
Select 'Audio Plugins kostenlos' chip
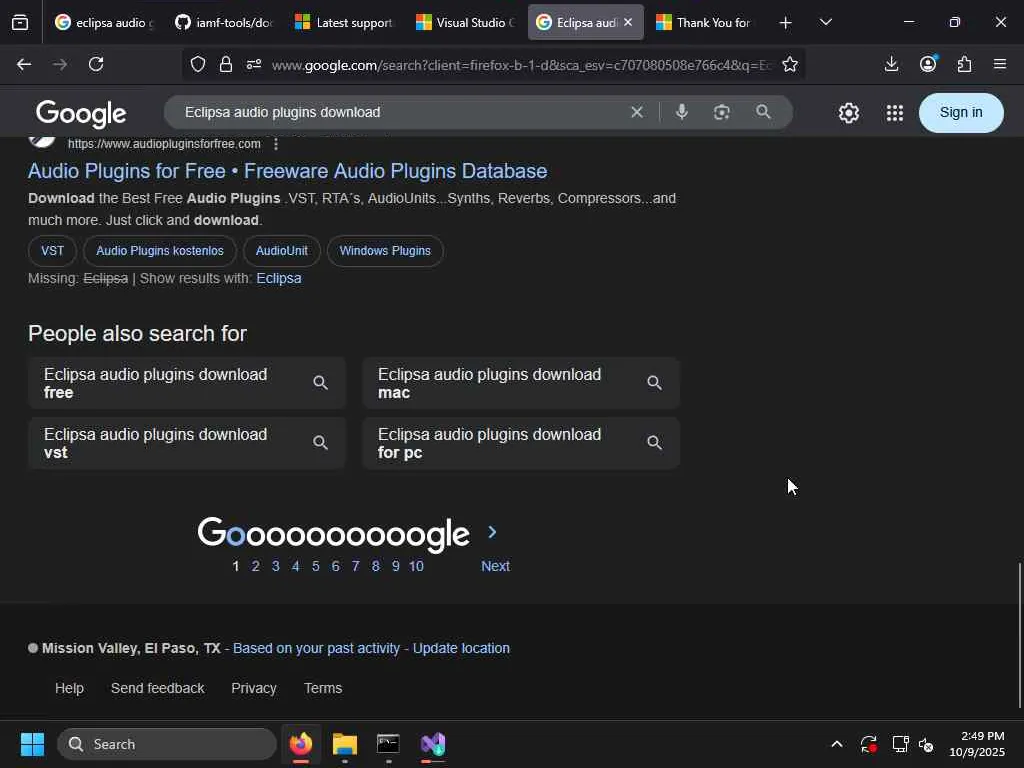coord(160,251)
